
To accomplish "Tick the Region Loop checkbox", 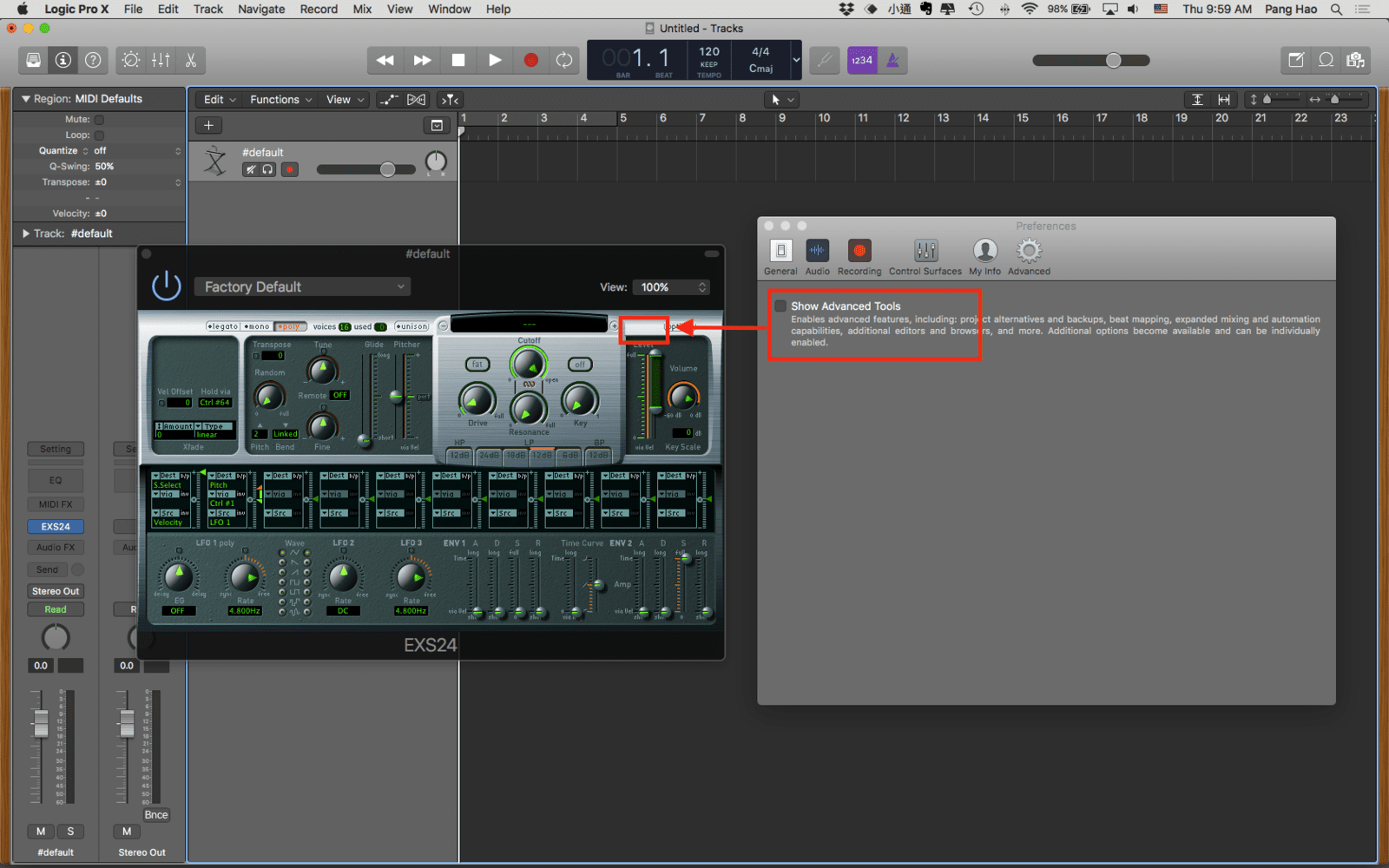I will coord(99,135).
